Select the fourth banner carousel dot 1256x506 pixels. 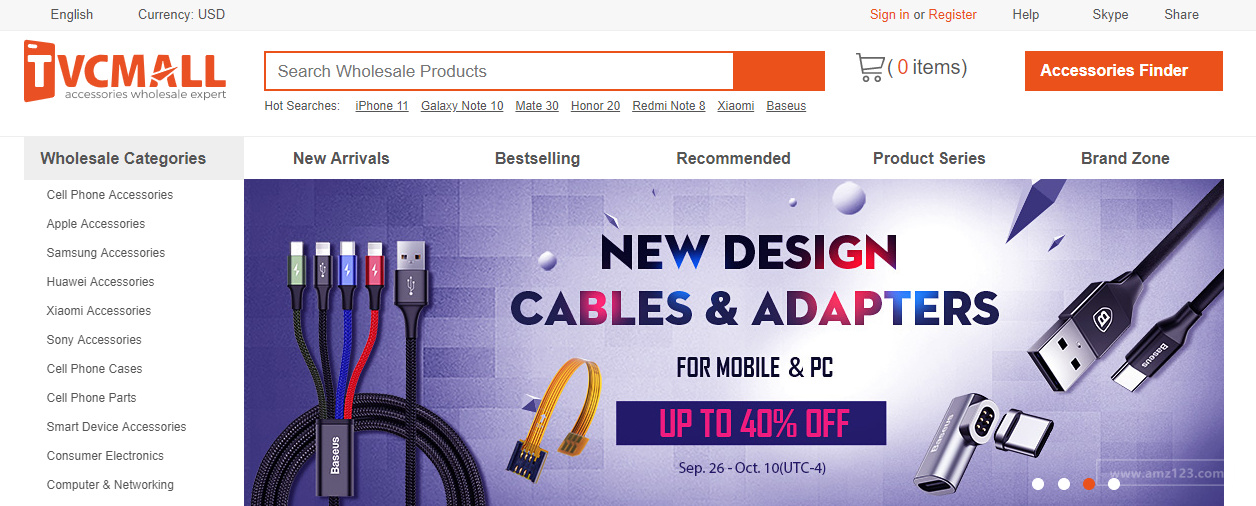click(x=1114, y=484)
